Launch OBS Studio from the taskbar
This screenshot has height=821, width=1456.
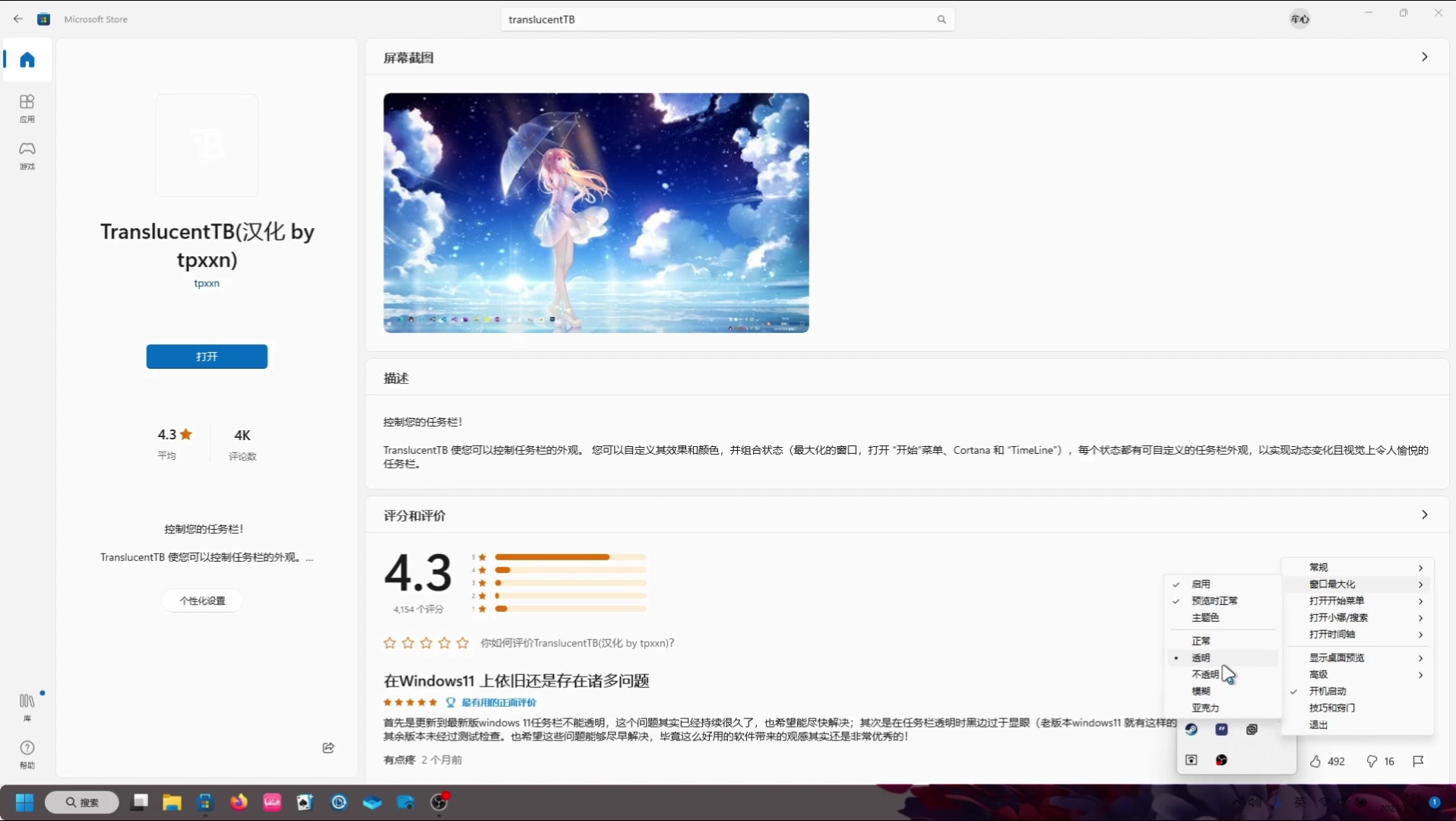(x=438, y=802)
